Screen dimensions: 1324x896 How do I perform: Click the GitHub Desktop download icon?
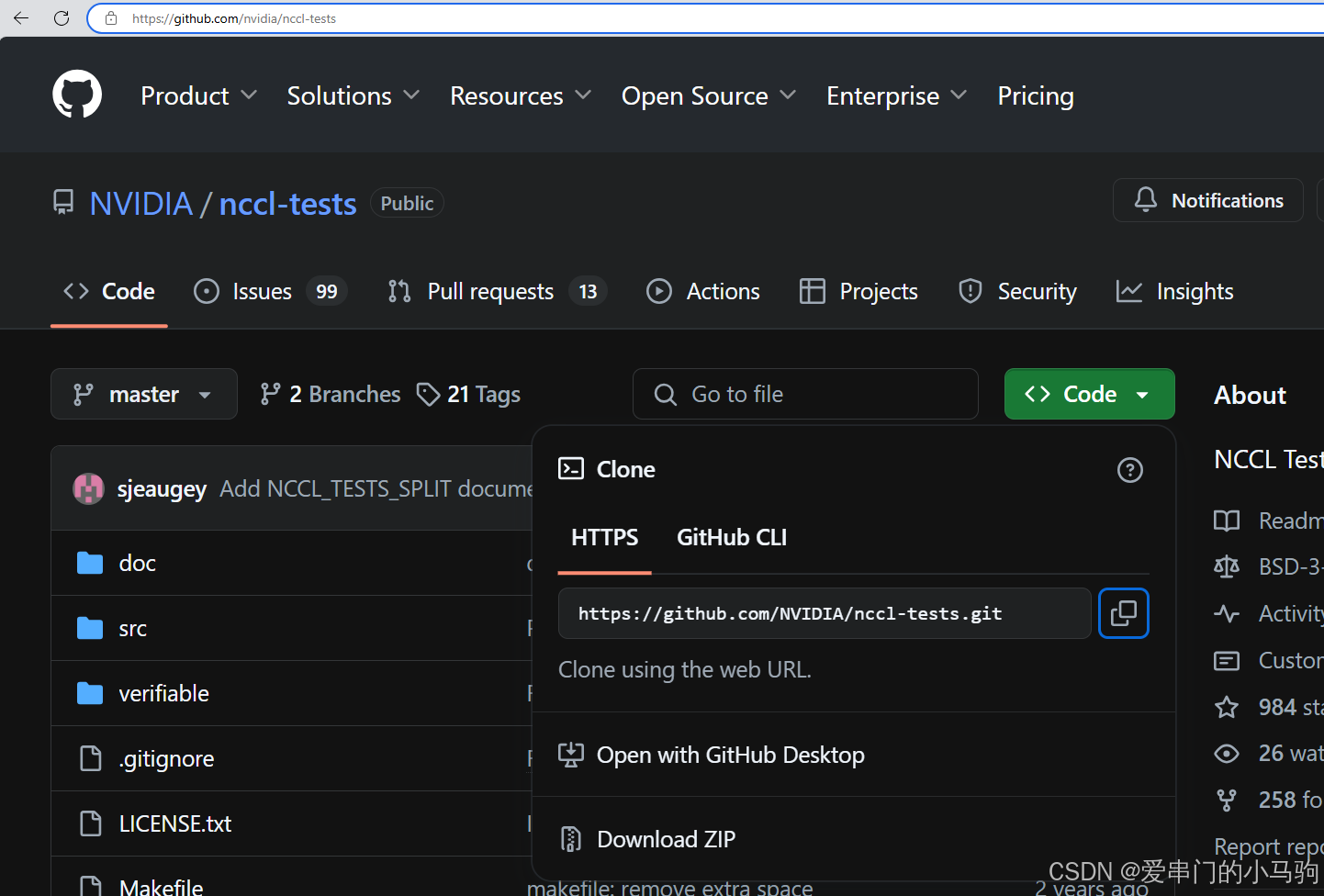point(571,755)
